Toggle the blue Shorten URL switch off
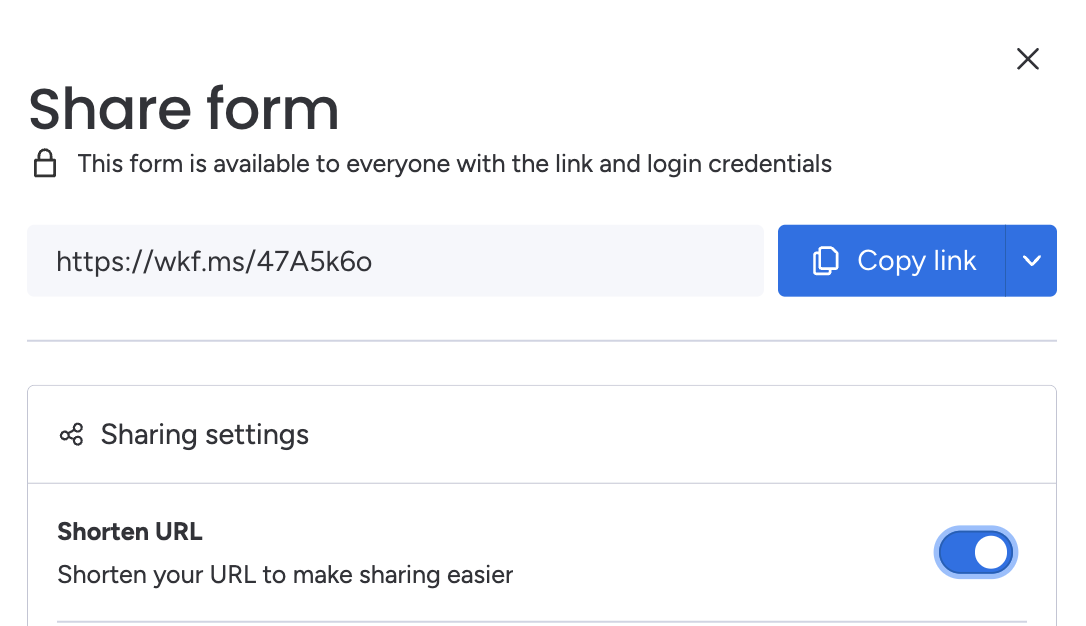 tap(976, 552)
